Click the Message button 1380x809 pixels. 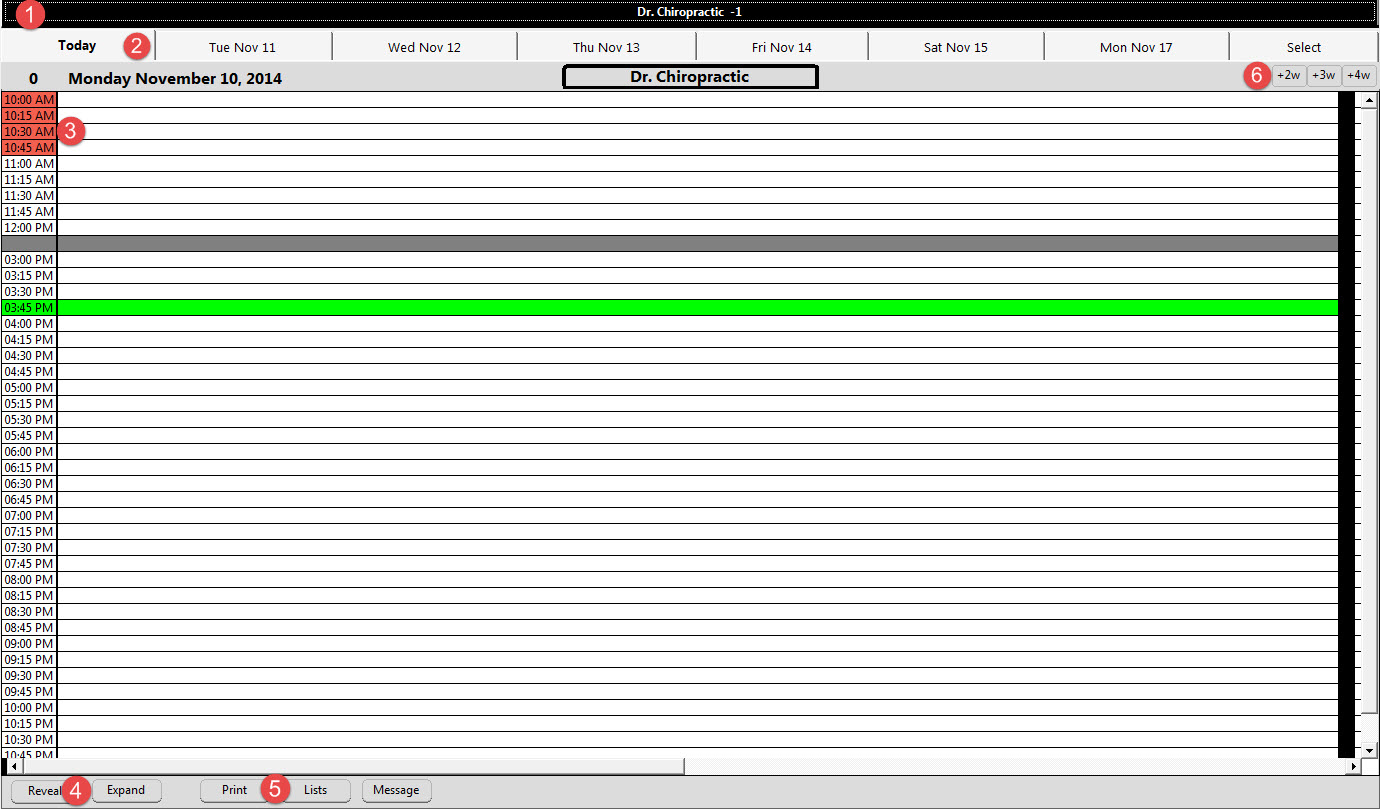396,791
